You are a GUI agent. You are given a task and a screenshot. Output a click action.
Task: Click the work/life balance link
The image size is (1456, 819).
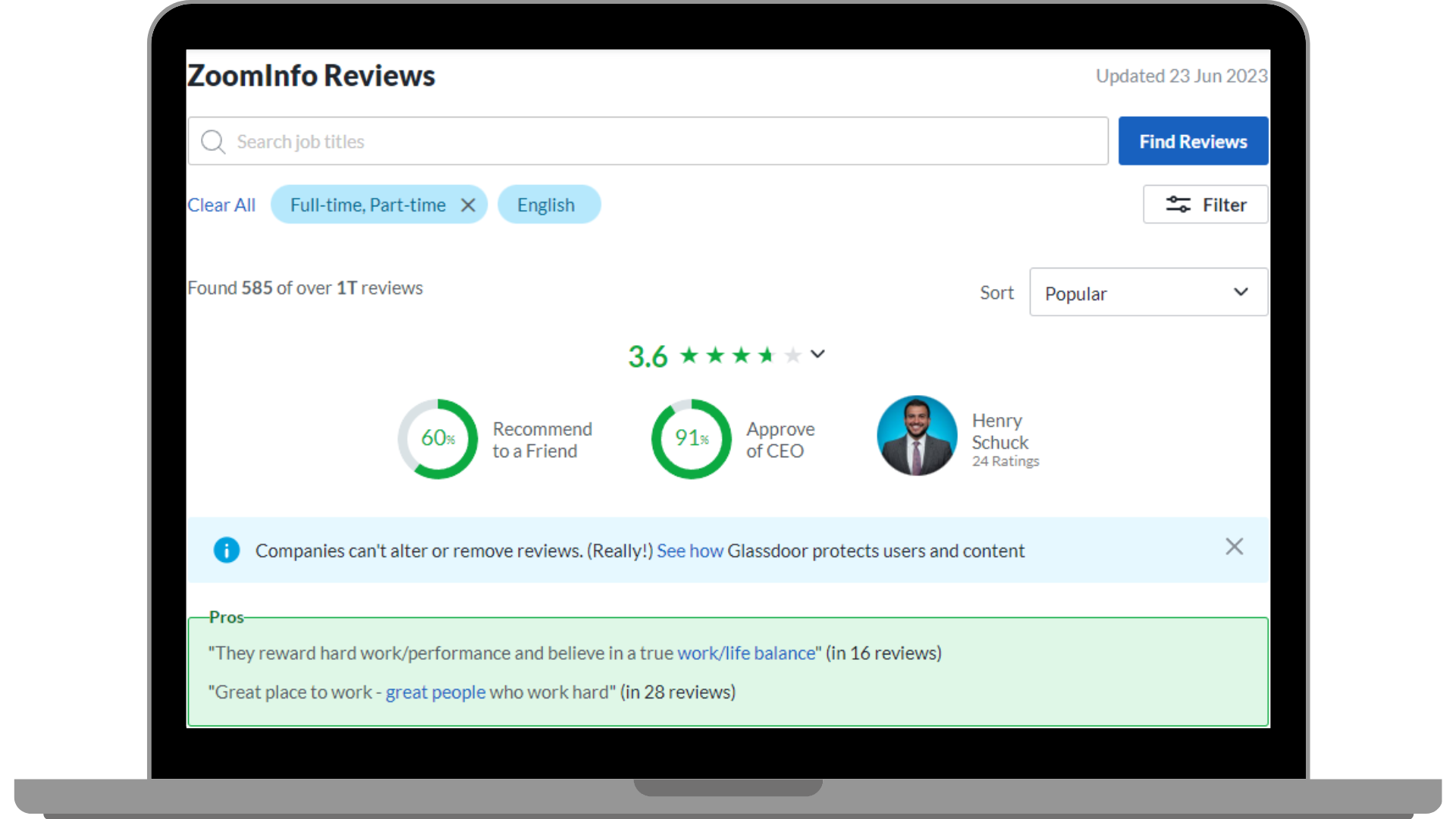tap(745, 653)
